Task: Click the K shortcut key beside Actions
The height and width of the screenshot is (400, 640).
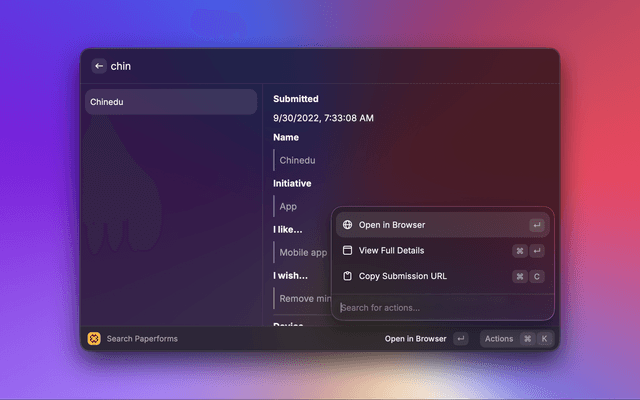Action: pyautogui.click(x=544, y=339)
